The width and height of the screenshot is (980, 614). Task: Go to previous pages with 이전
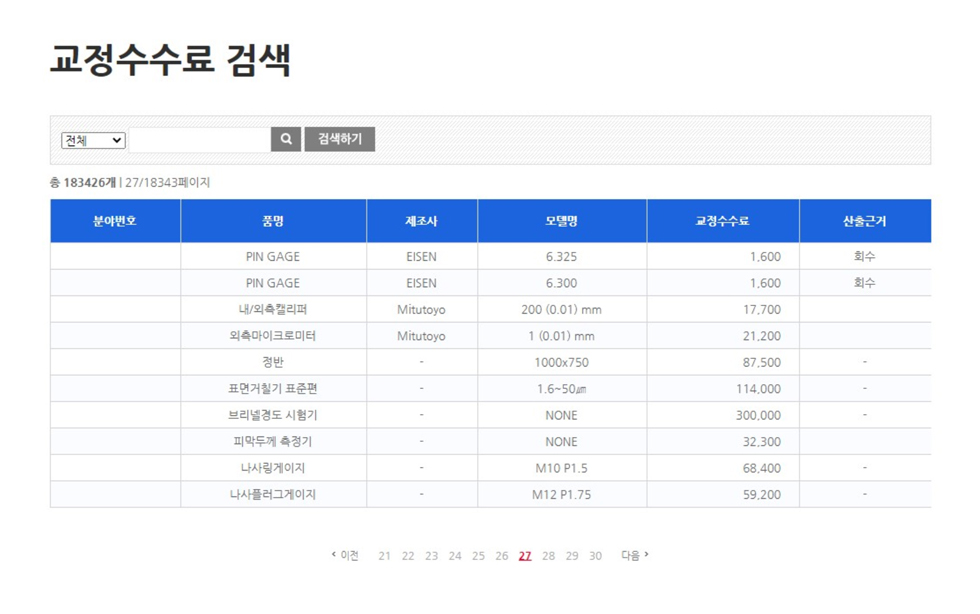tap(345, 555)
